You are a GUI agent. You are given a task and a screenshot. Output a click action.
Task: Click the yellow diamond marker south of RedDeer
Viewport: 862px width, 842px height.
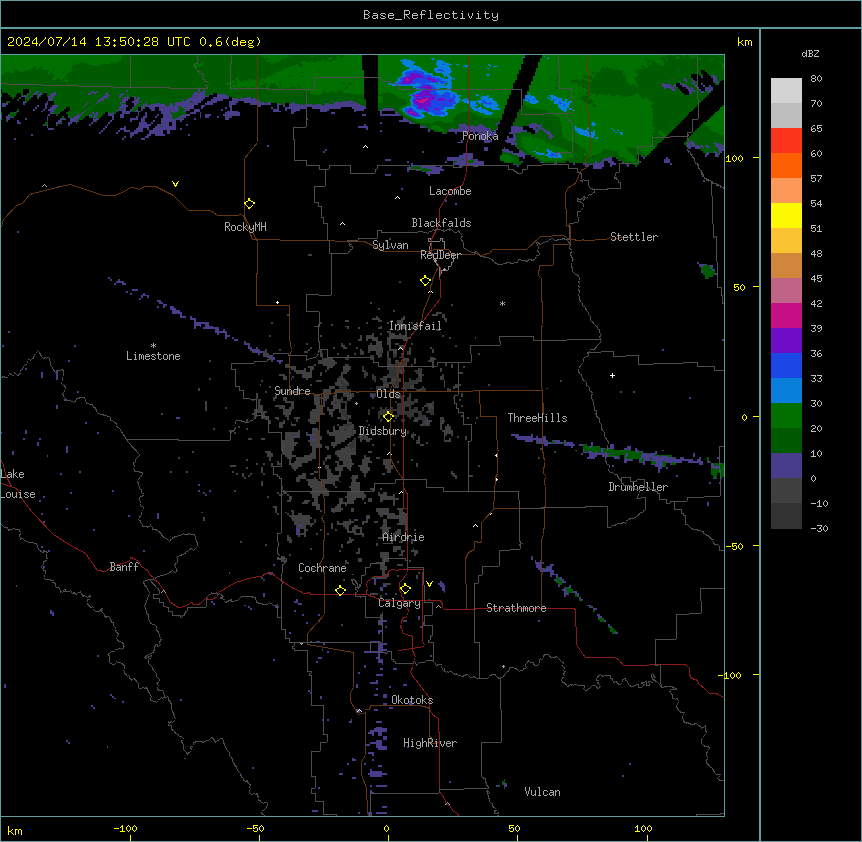(426, 281)
